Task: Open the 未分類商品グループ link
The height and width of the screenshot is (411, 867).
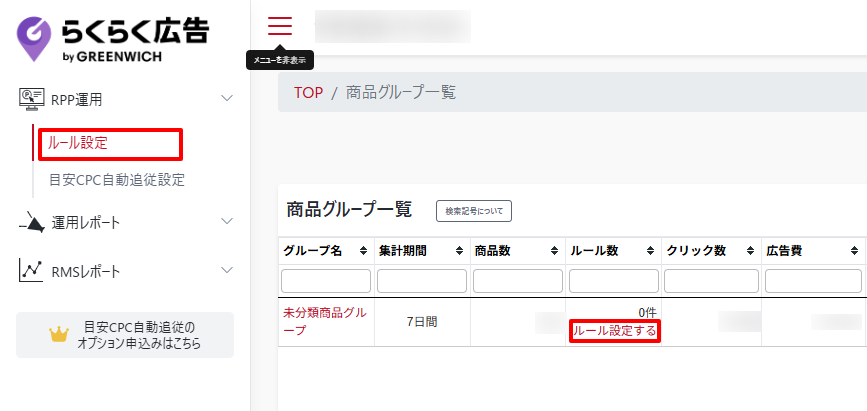Action: (x=324, y=321)
